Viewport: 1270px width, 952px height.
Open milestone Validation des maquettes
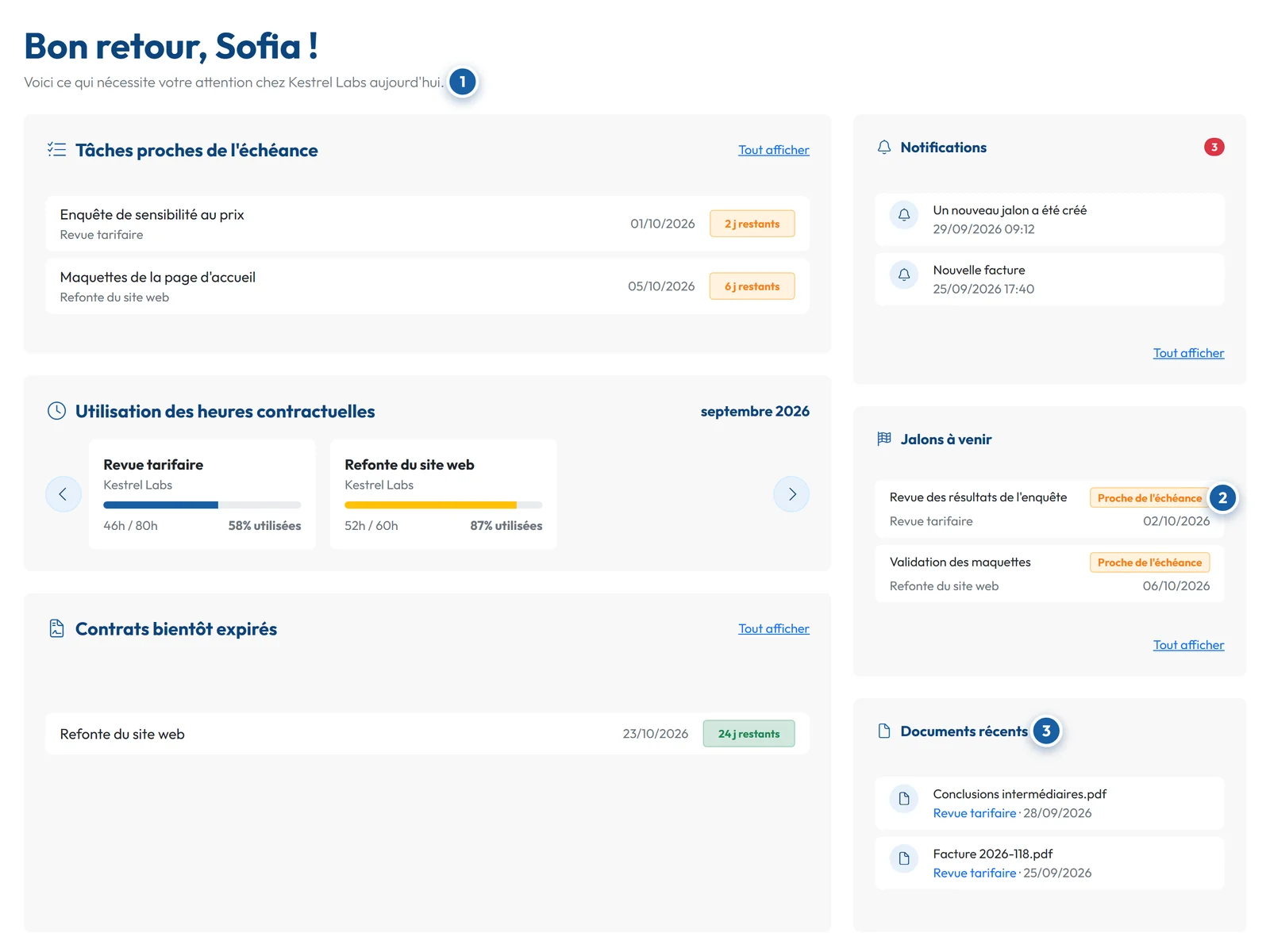click(1049, 574)
